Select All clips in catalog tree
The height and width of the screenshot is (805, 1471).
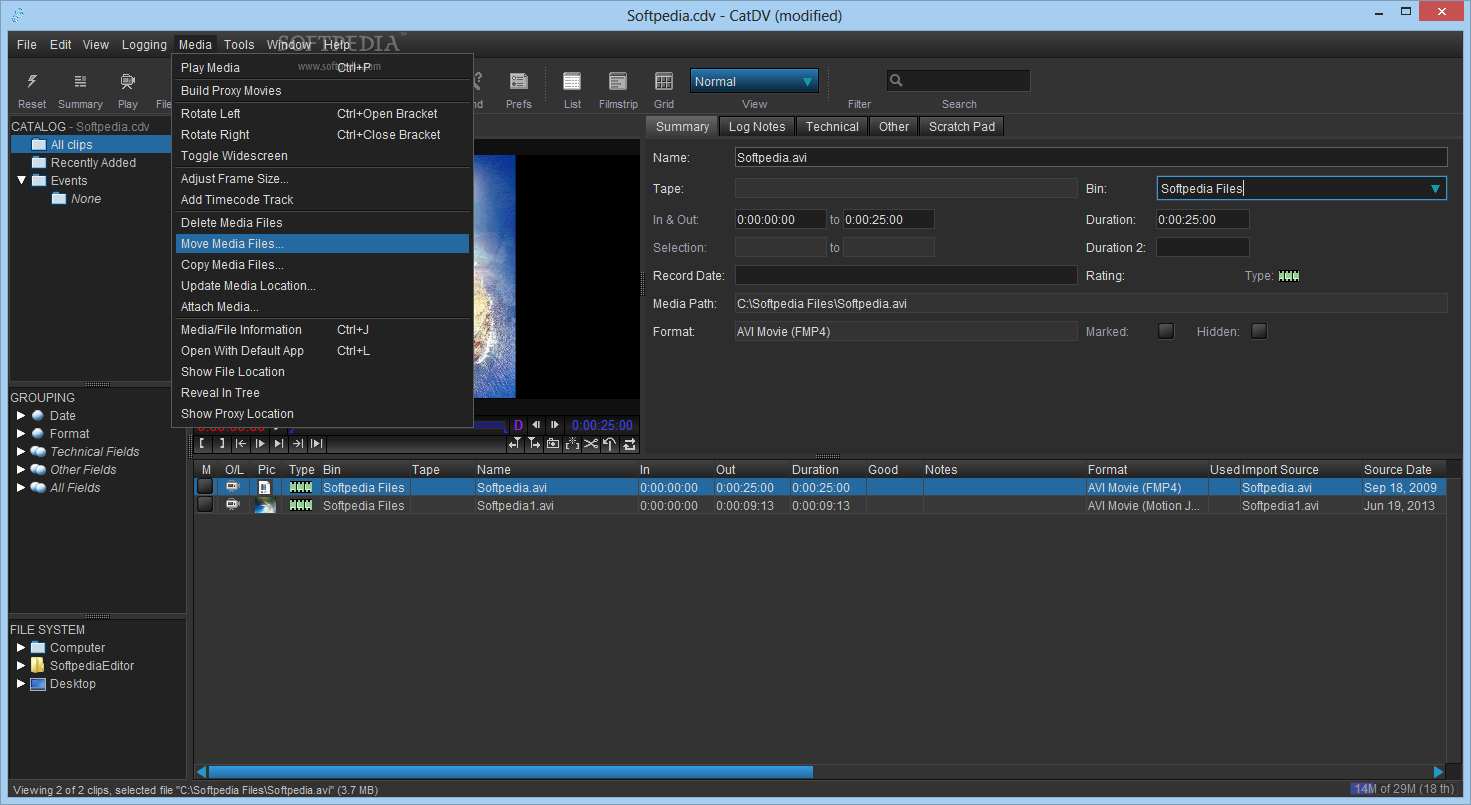coord(72,144)
